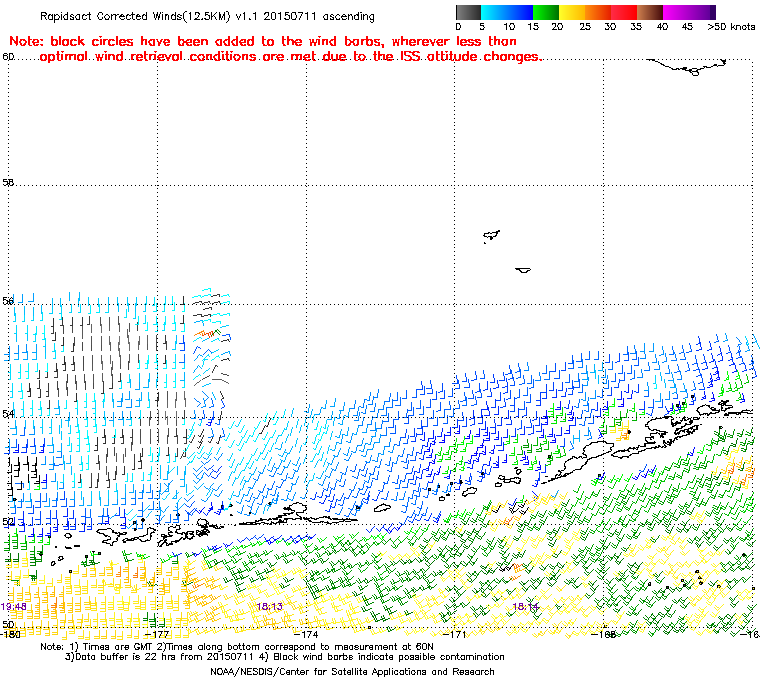Viewport: 760px width, 688px height.
Task: Click the orange 25-30 knots legend swatch
Action: (x=598, y=12)
